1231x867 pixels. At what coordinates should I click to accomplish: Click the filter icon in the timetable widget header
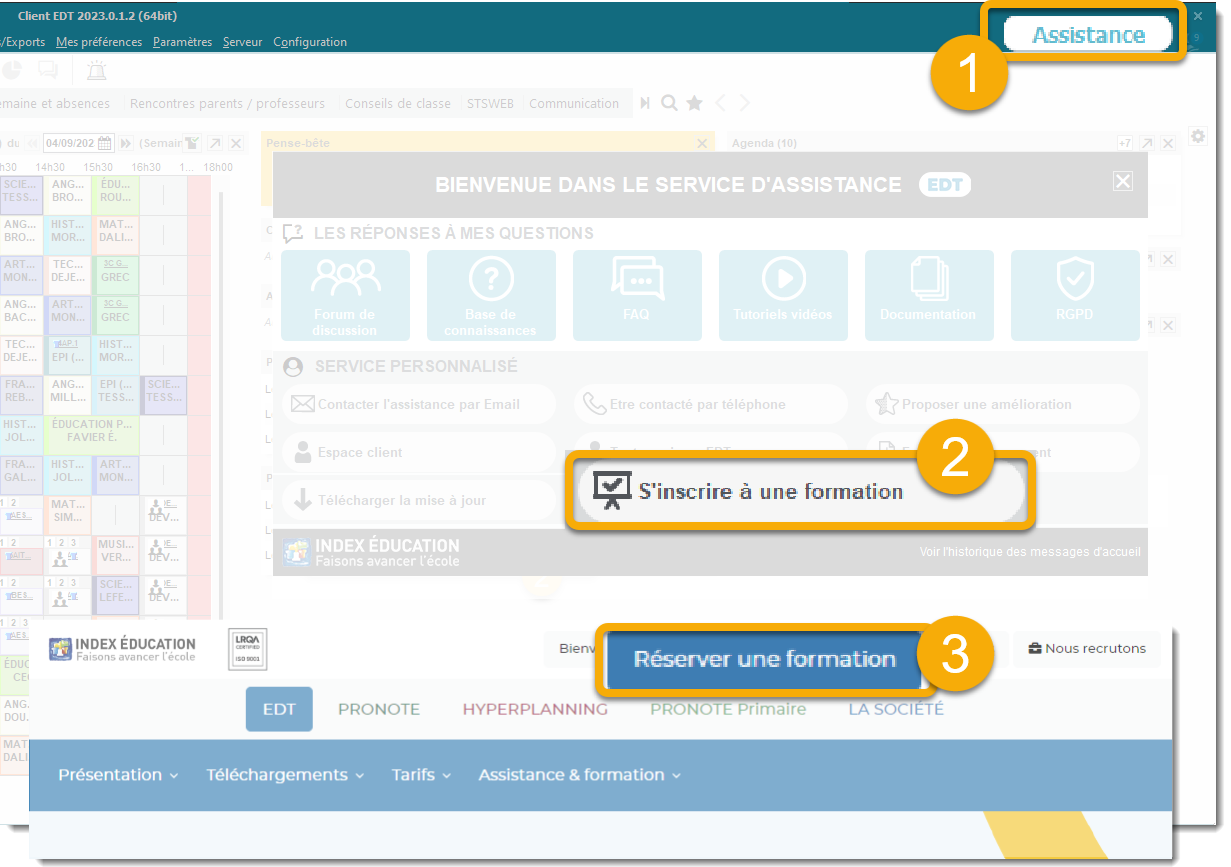coord(193,143)
